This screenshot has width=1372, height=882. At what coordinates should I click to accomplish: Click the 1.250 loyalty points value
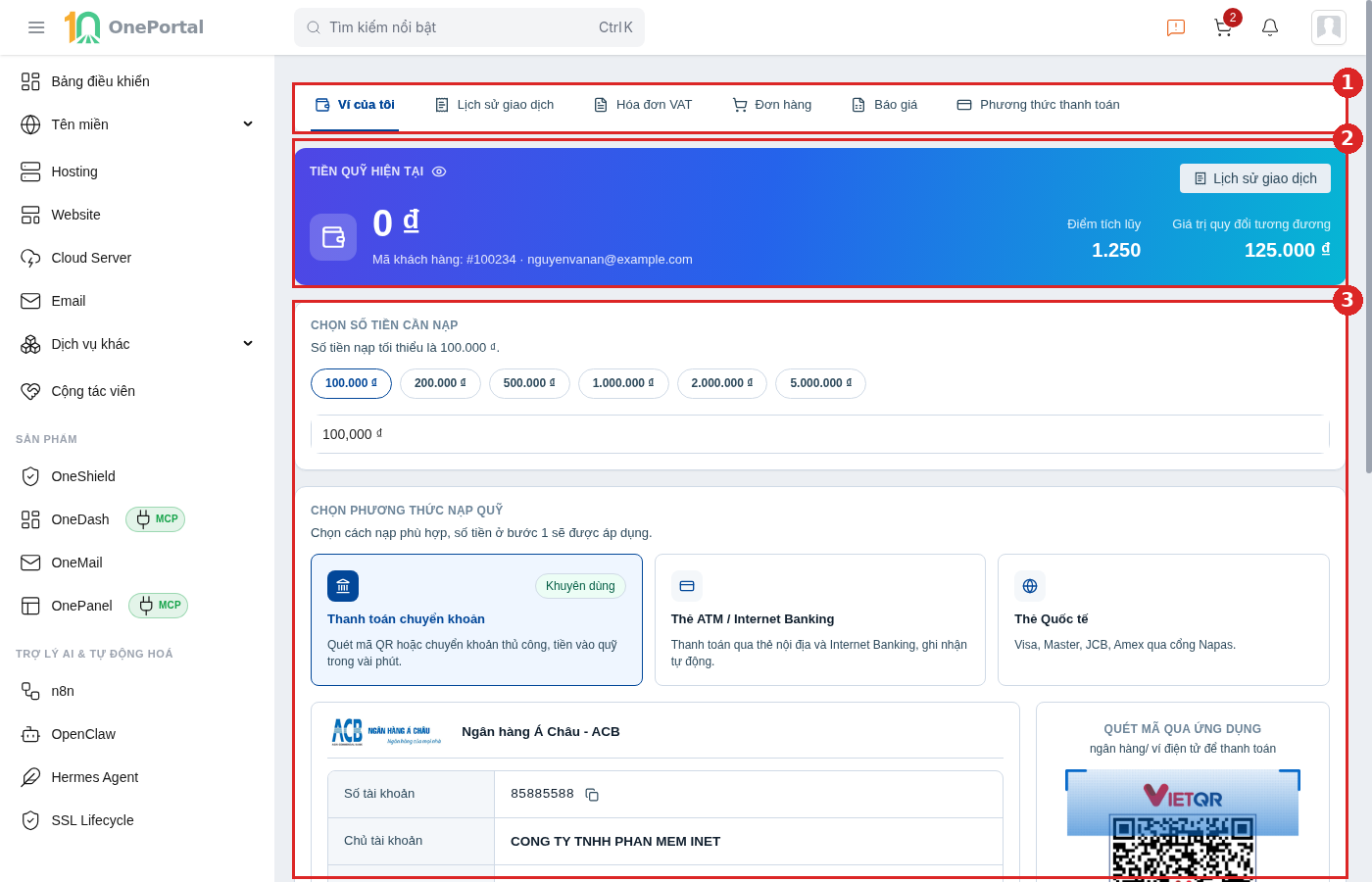1116,250
